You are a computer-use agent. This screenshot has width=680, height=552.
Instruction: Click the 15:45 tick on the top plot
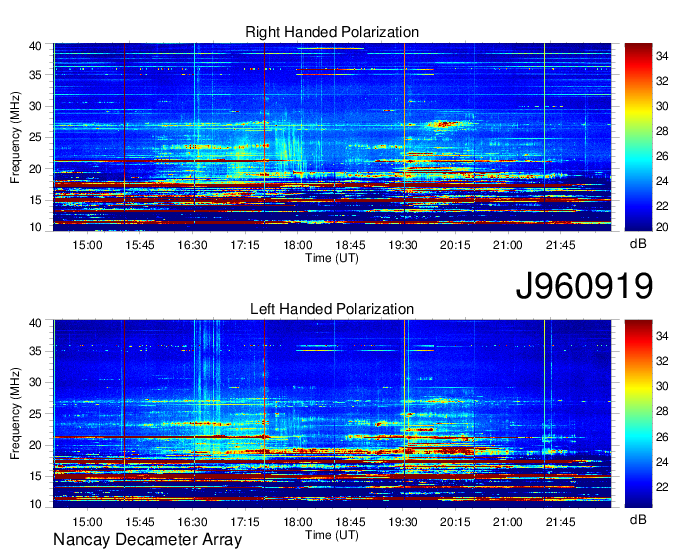click(x=140, y=245)
